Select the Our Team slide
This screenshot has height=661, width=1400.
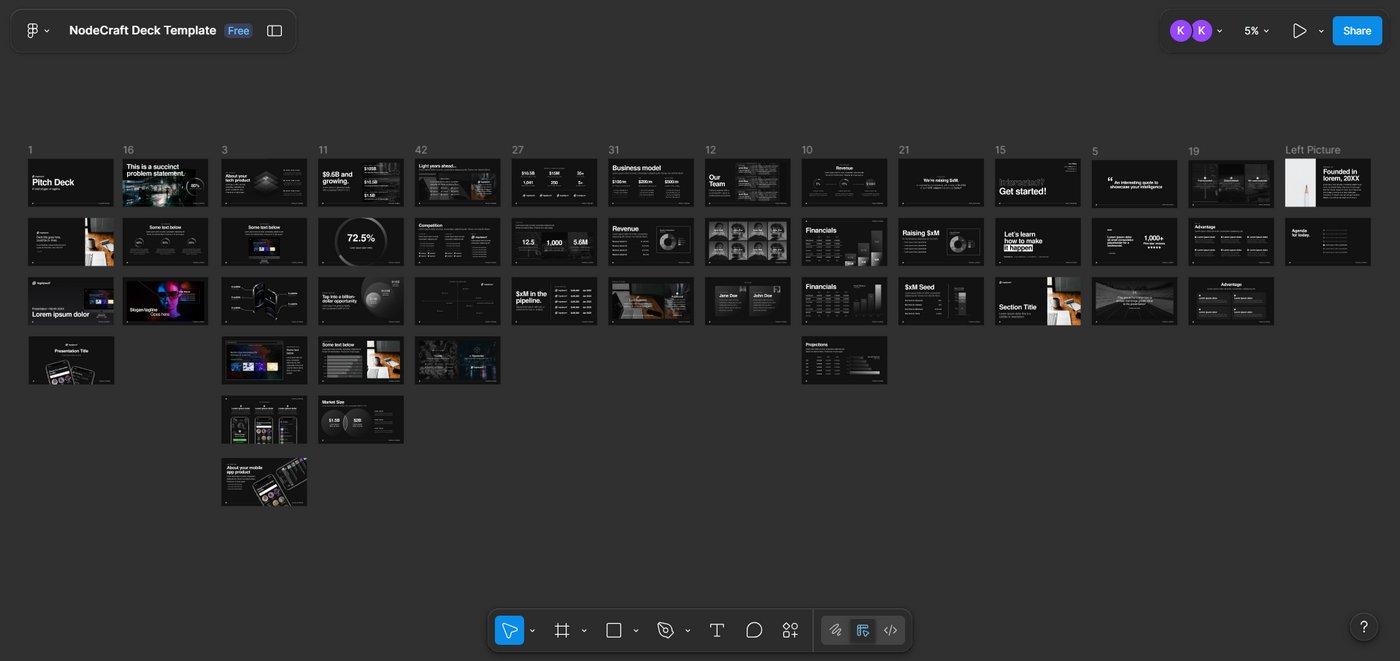[x=747, y=183]
